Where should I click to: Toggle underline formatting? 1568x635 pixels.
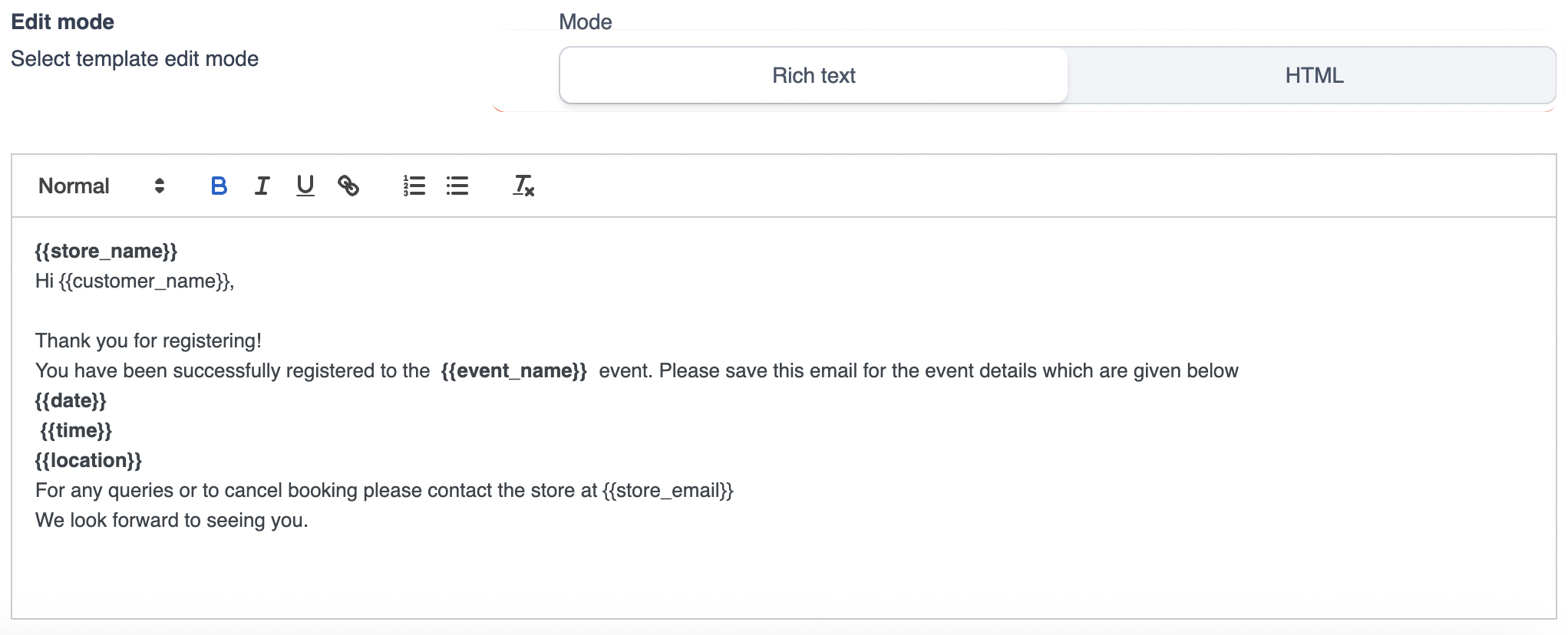pos(305,186)
